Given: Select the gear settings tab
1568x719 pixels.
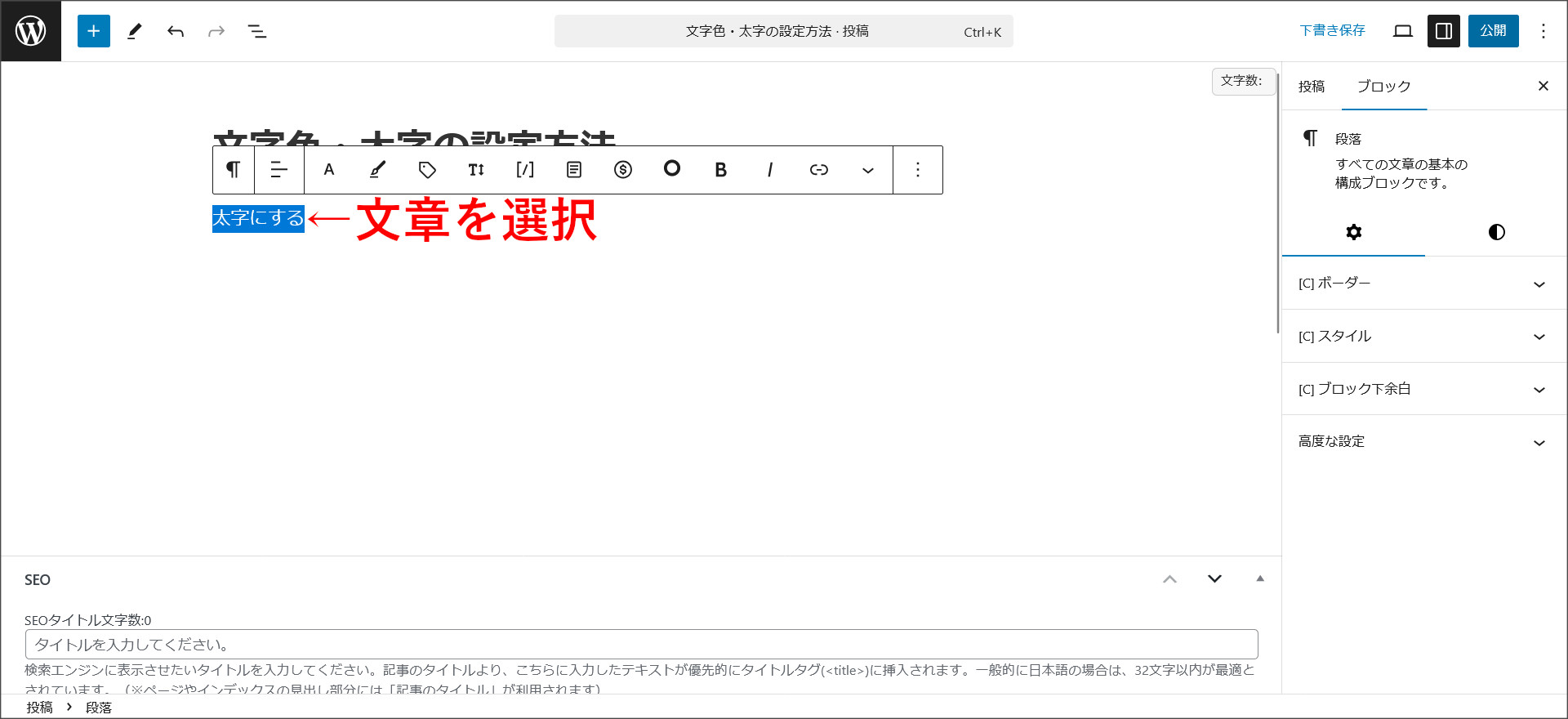Looking at the screenshot, I should (1353, 232).
